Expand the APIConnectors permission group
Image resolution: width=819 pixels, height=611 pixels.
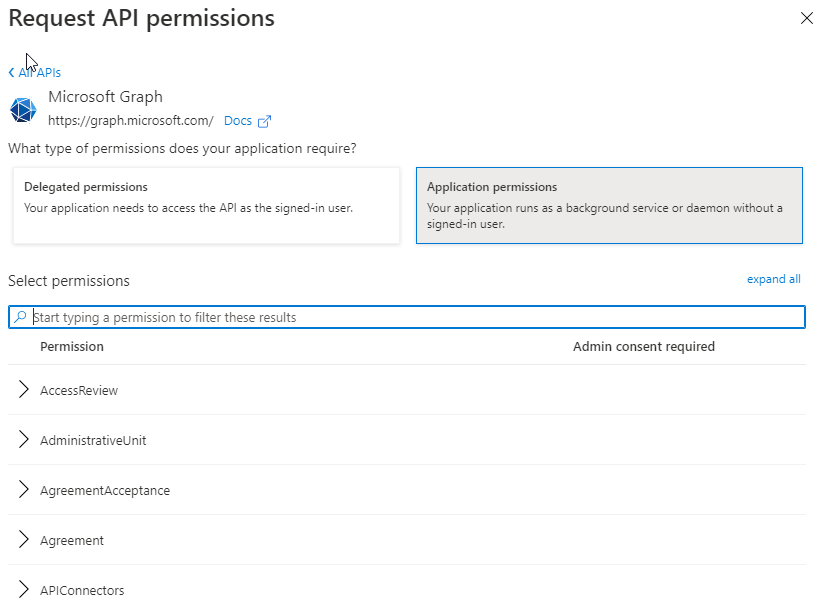(23, 589)
